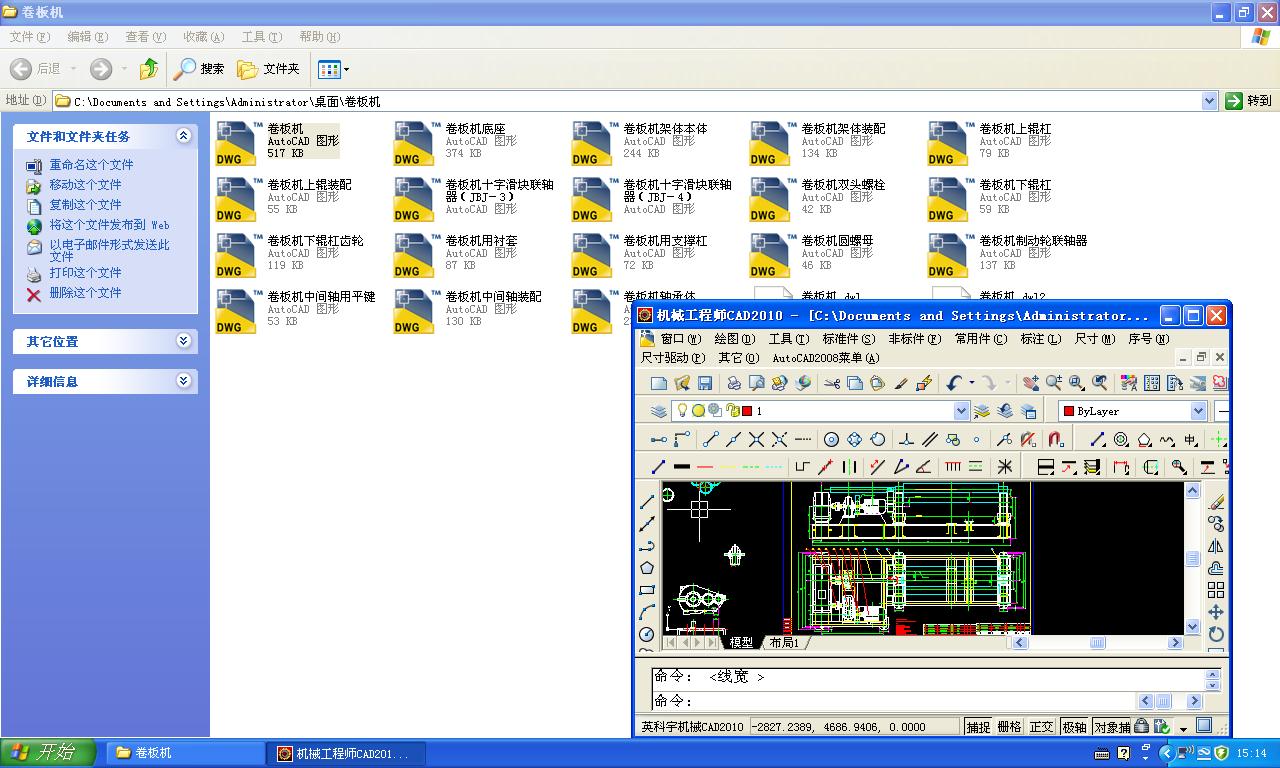Select the Arc tool in left CAD toolbar
This screenshot has height=768, width=1280.
pyautogui.click(x=647, y=612)
